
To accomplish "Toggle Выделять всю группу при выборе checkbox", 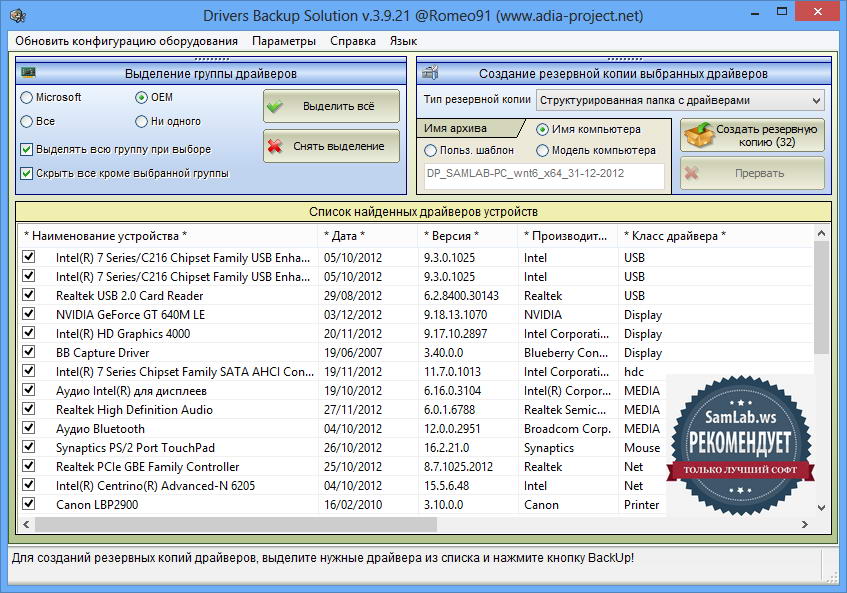I will tap(27, 149).
